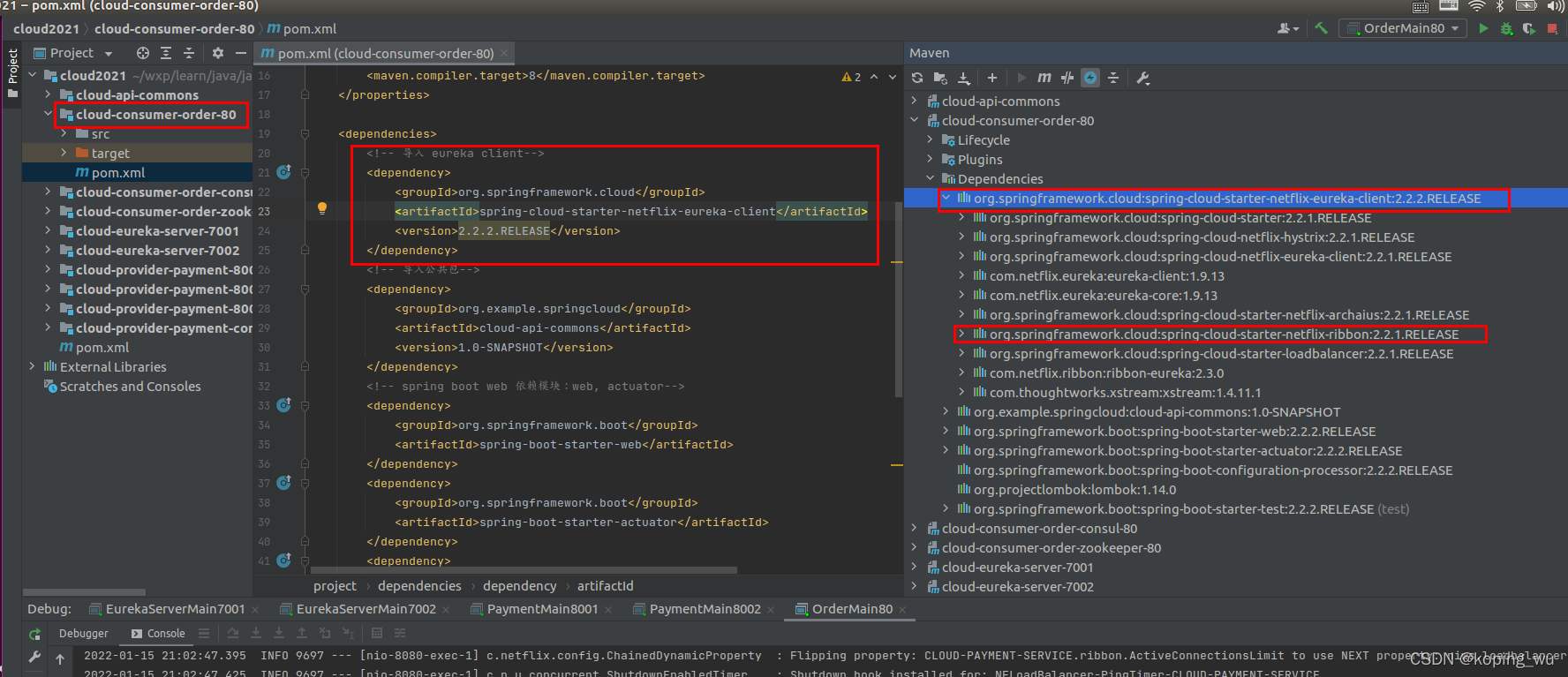Screen dimensions: 1568x677
Task: Switch to Debugger tab
Action: pyautogui.click(x=84, y=633)
